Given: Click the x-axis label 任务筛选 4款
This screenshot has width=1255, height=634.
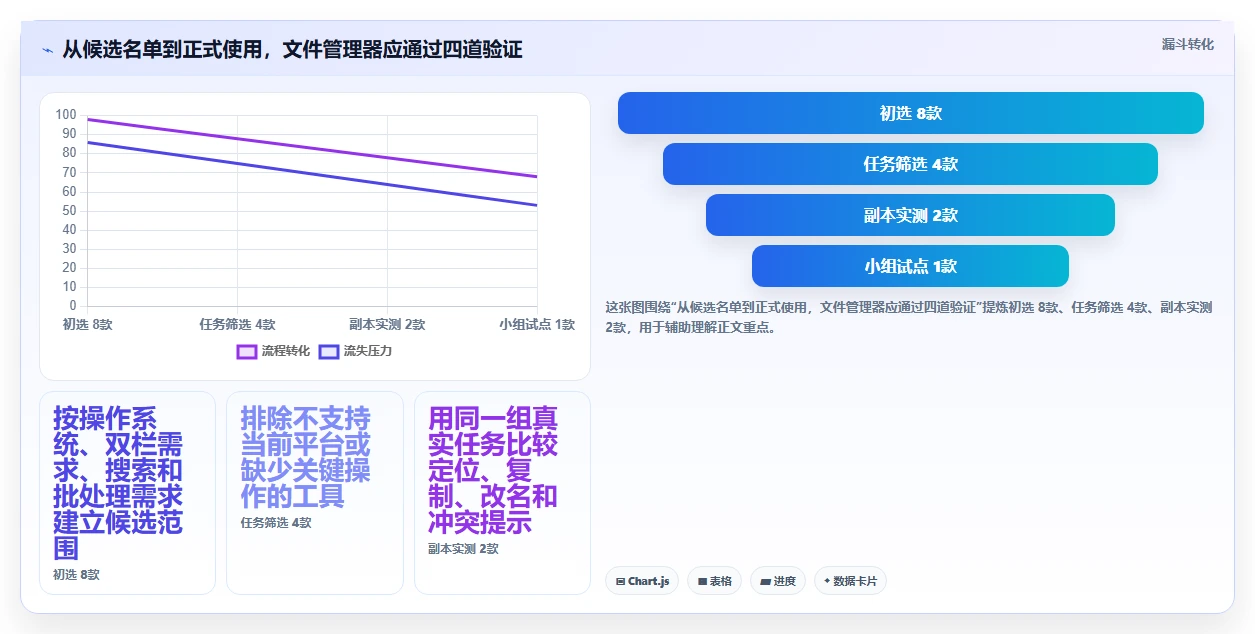Looking at the screenshot, I should (237, 324).
